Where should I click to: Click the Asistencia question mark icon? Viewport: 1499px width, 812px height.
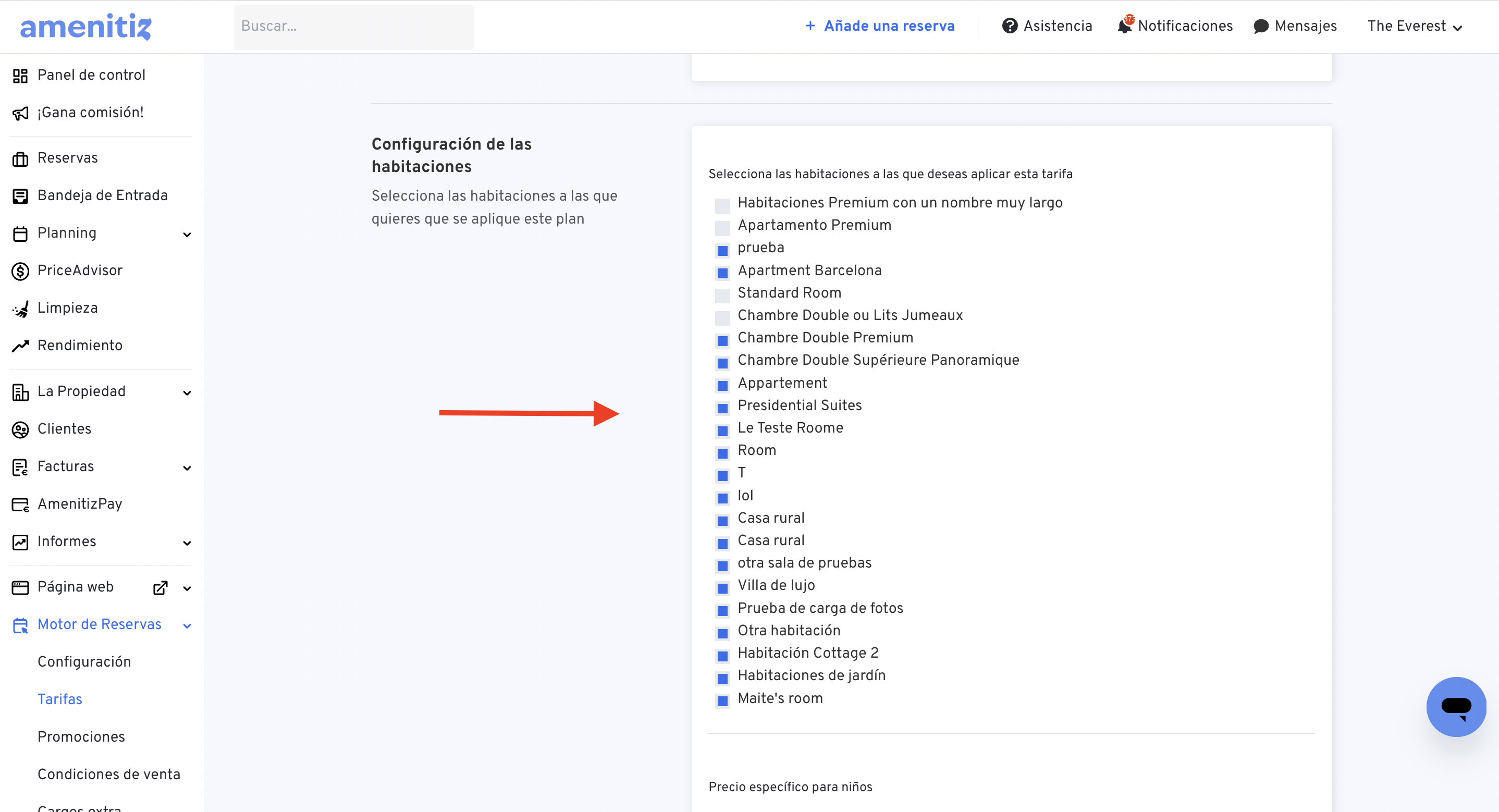(x=1010, y=26)
